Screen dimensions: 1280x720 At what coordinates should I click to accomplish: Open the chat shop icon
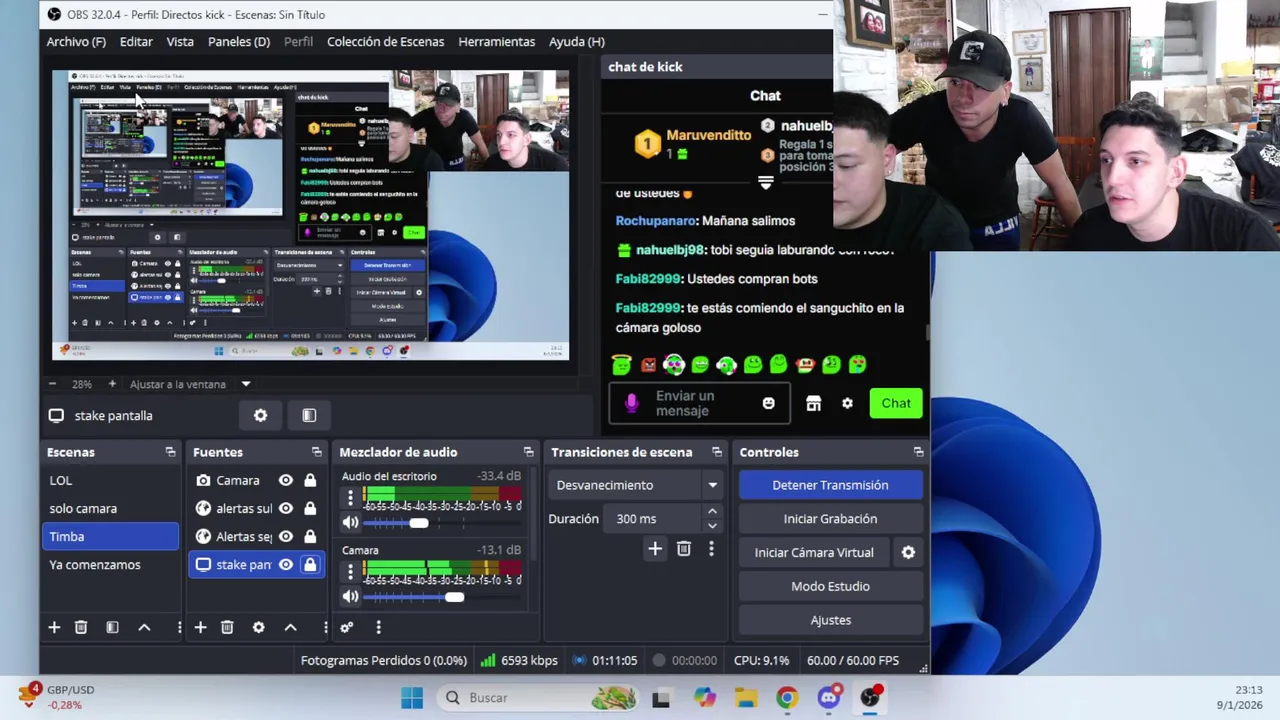pyautogui.click(x=813, y=403)
